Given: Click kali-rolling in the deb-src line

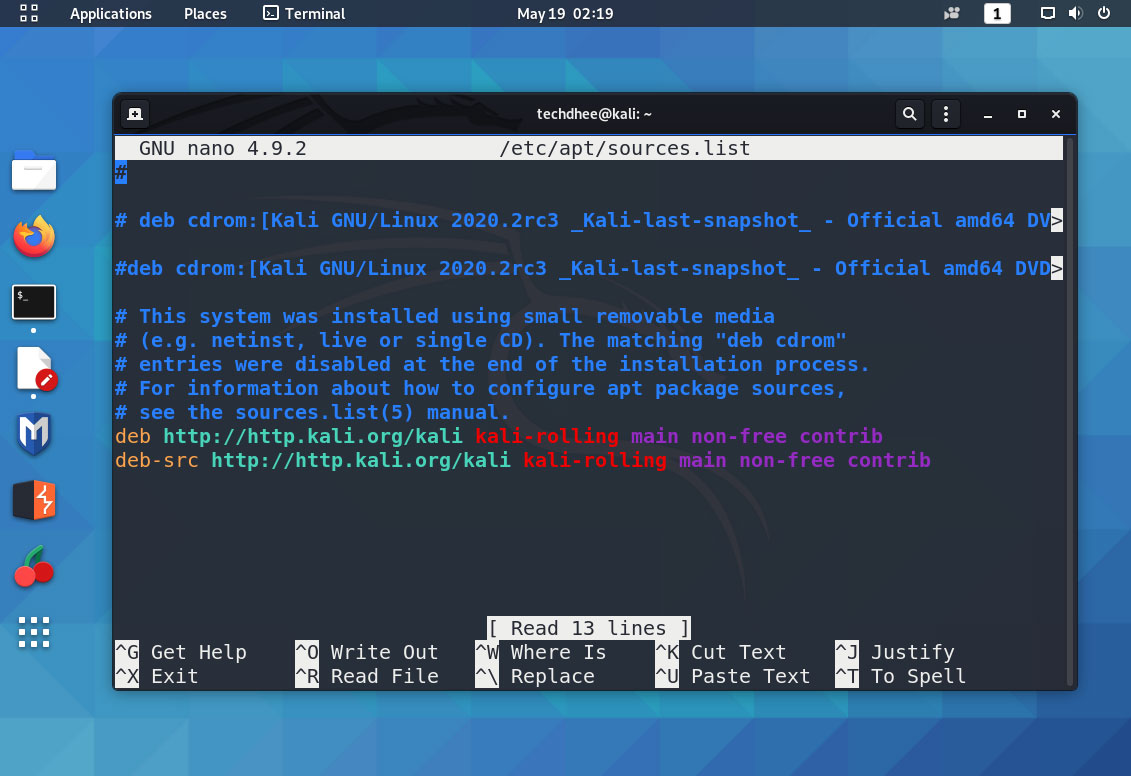Looking at the screenshot, I should 595,460.
